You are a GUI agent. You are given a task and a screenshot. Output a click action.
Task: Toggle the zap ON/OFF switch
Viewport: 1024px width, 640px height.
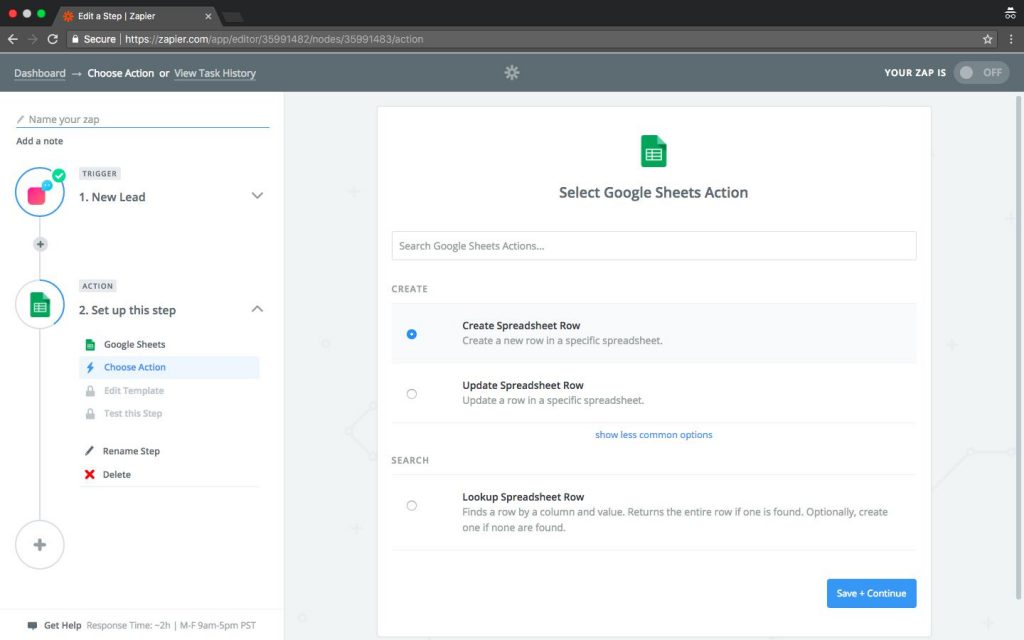pos(981,72)
